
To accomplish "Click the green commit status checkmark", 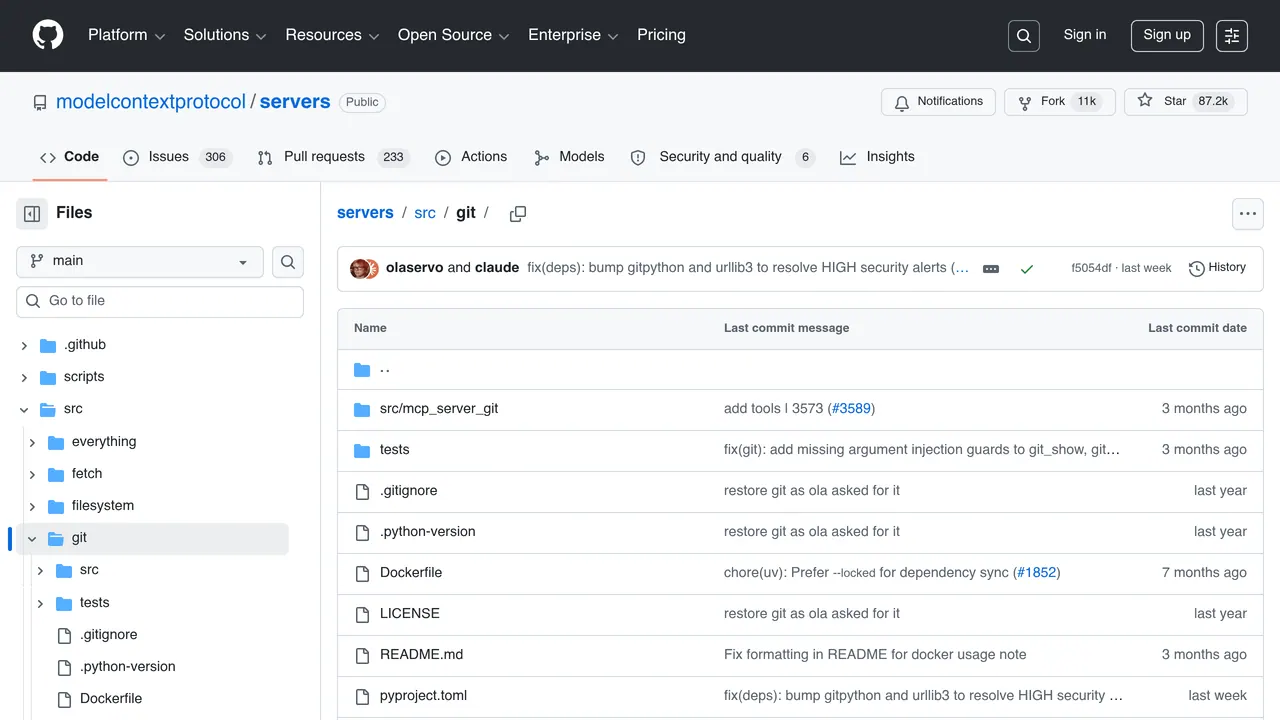I will click(1026, 269).
